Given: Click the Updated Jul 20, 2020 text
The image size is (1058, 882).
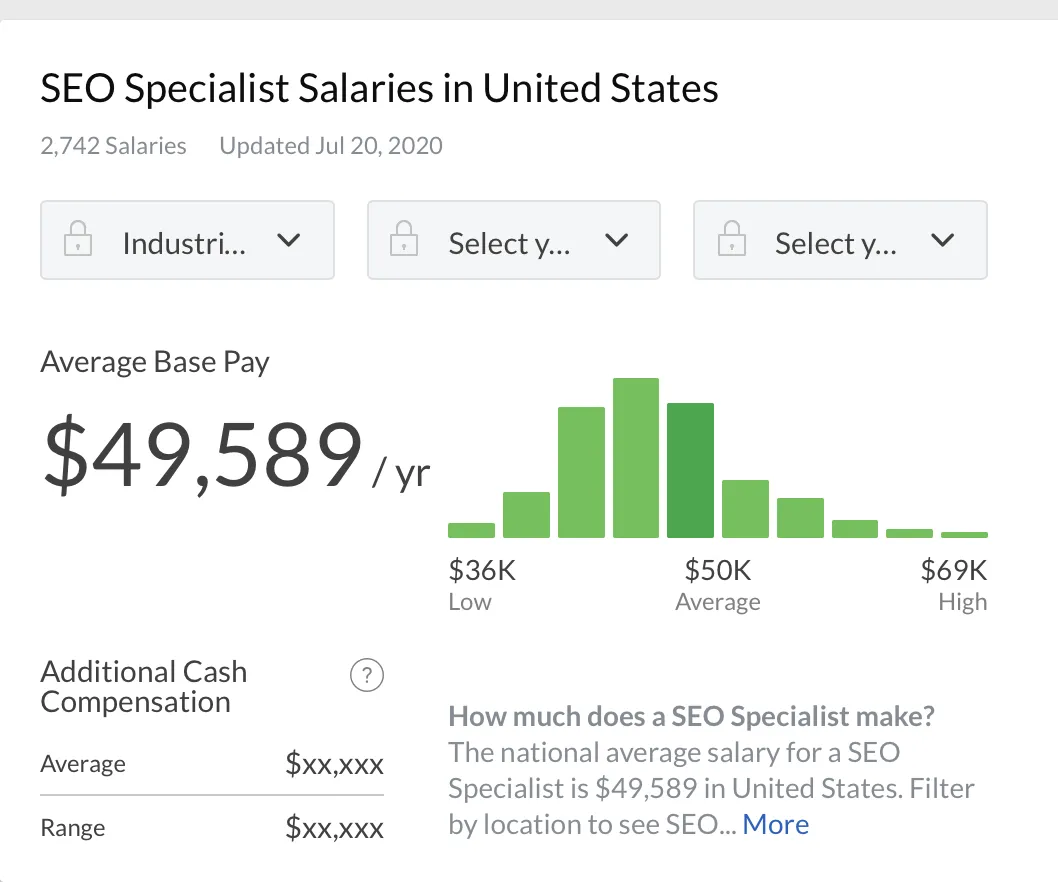Looking at the screenshot, I should 331,146.
